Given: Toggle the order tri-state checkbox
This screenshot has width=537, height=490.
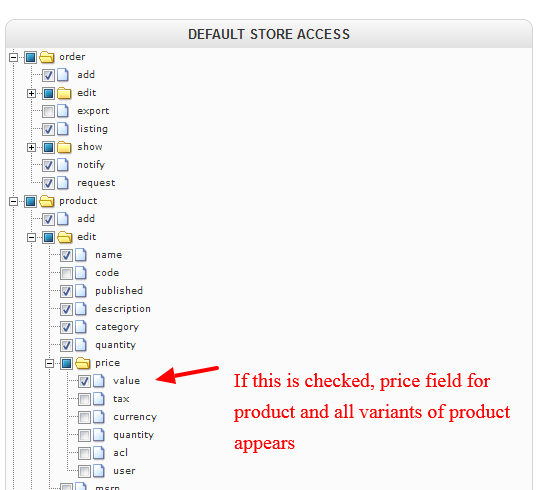Looking at the screenshot, I should (30, 57).
